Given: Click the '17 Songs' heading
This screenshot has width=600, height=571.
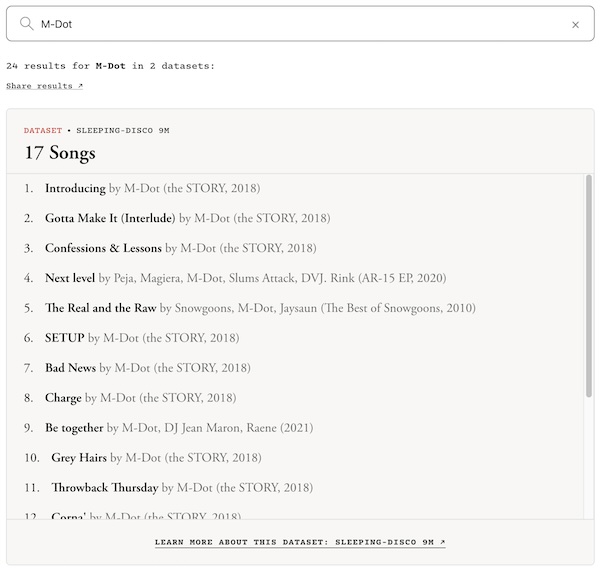Looking at the screenshot, I should click(x=60, y=153).
